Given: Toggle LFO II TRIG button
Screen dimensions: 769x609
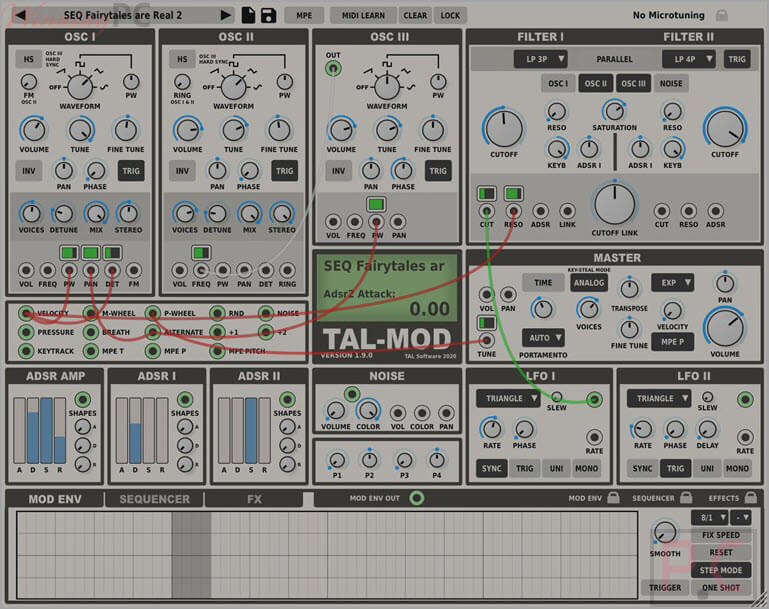Looking at the screenshot, I should tap(675, 469).
